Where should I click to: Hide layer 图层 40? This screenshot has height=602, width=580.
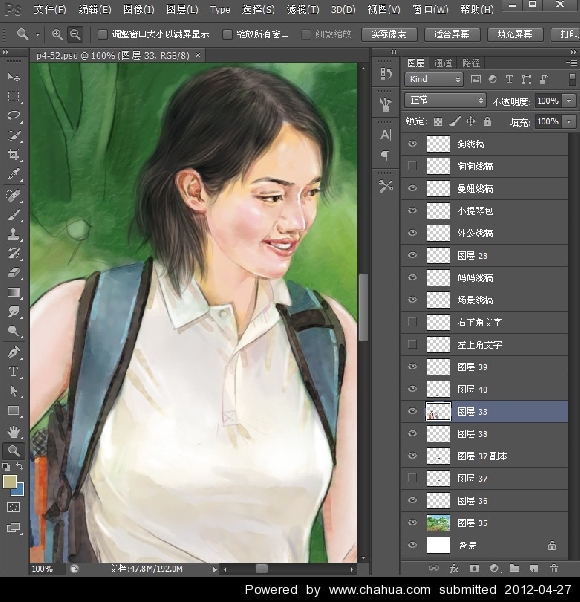[x=412, y=389]
